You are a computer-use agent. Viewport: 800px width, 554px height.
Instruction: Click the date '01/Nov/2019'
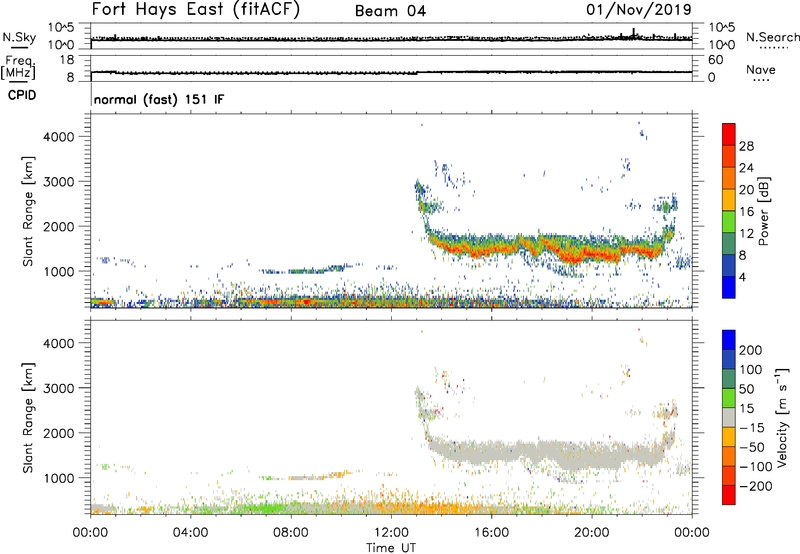[x=639, y=9]
